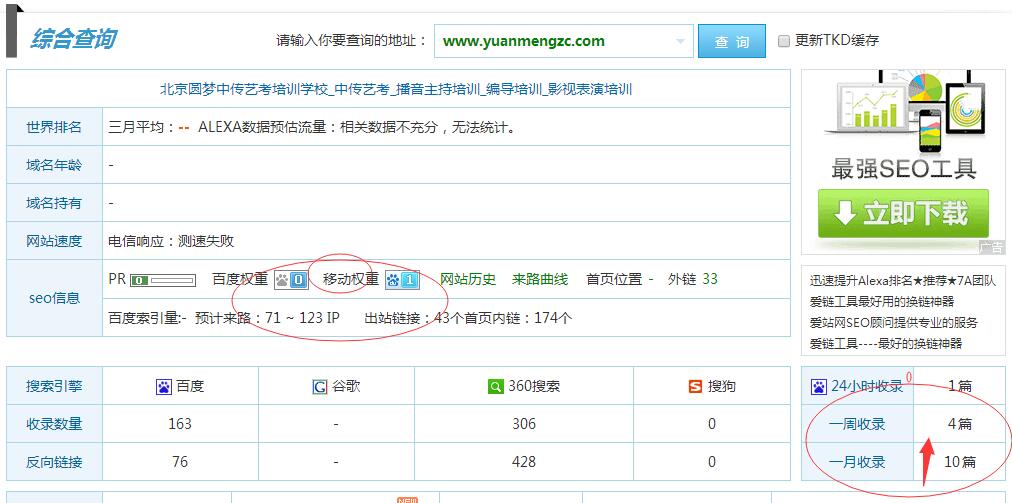Click the 爱站网SEO顾问提供专业的服务 ad link
Viewport: 1012px width, 503px height.
tap(894, 322)
